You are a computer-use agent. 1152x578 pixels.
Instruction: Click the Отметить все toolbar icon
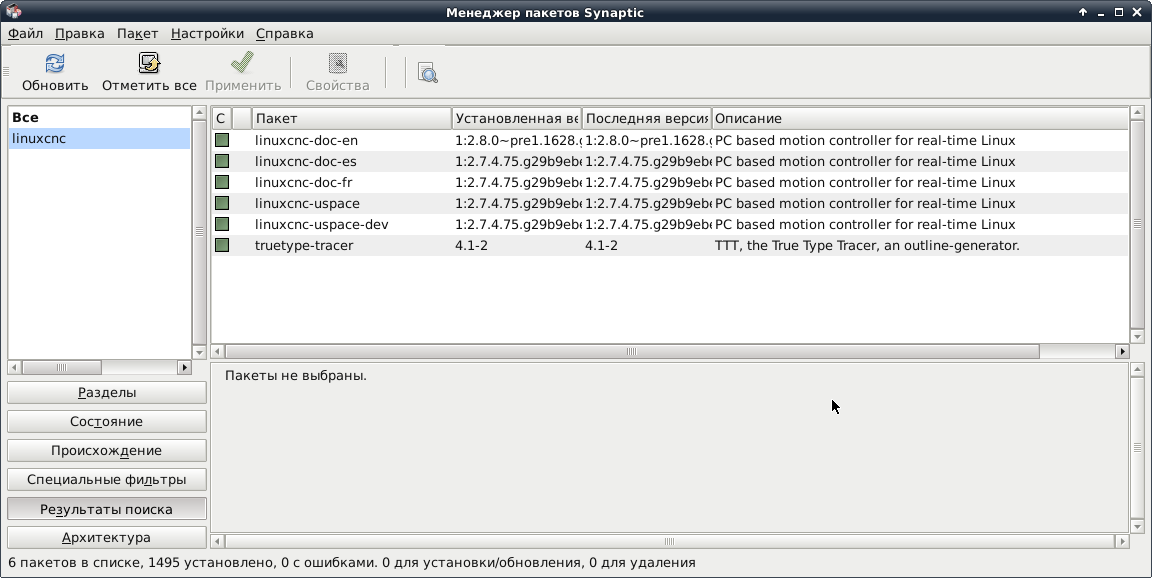tap(149, 63)
